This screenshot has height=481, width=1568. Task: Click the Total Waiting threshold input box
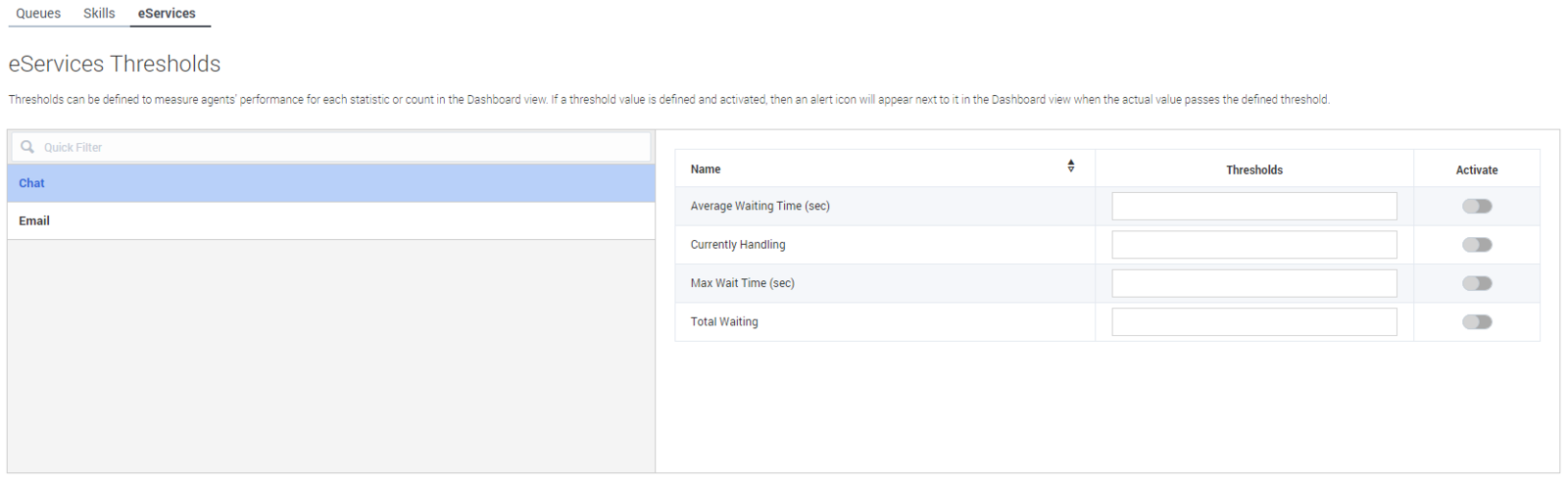(x=1253, y=322)
